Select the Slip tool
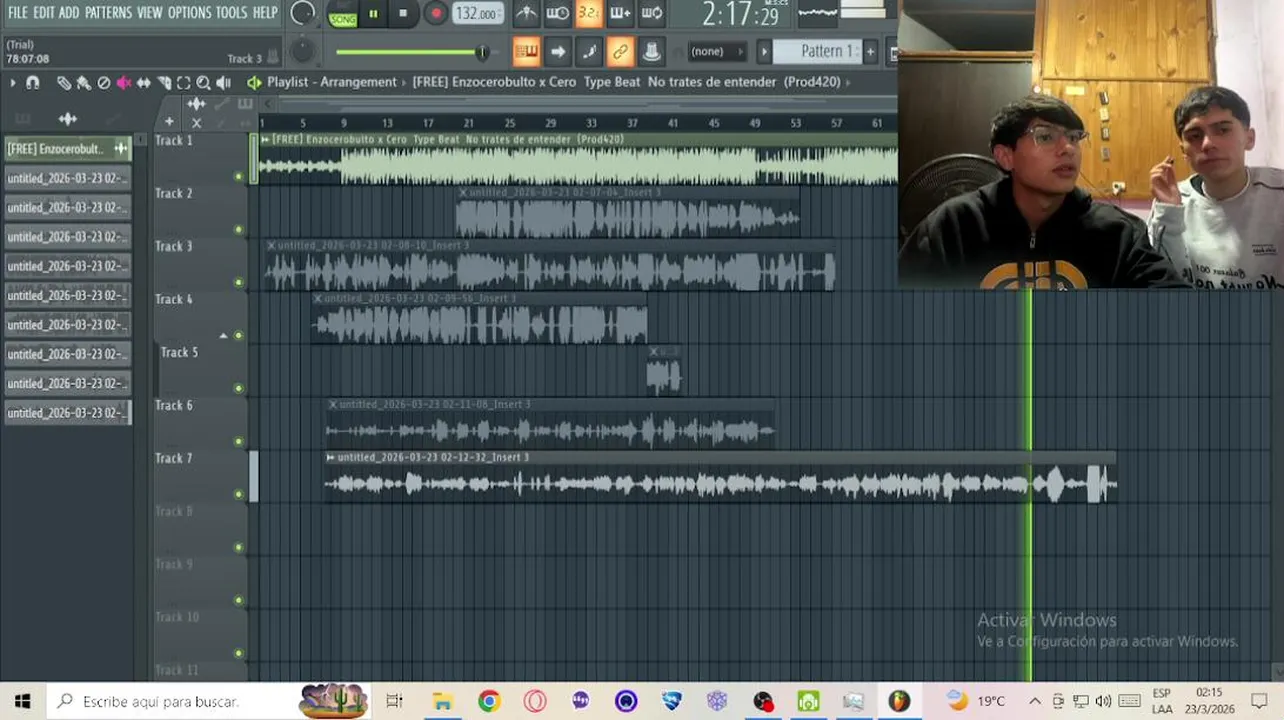Viewport: 1284px width, 720px height. pos(144,83)
